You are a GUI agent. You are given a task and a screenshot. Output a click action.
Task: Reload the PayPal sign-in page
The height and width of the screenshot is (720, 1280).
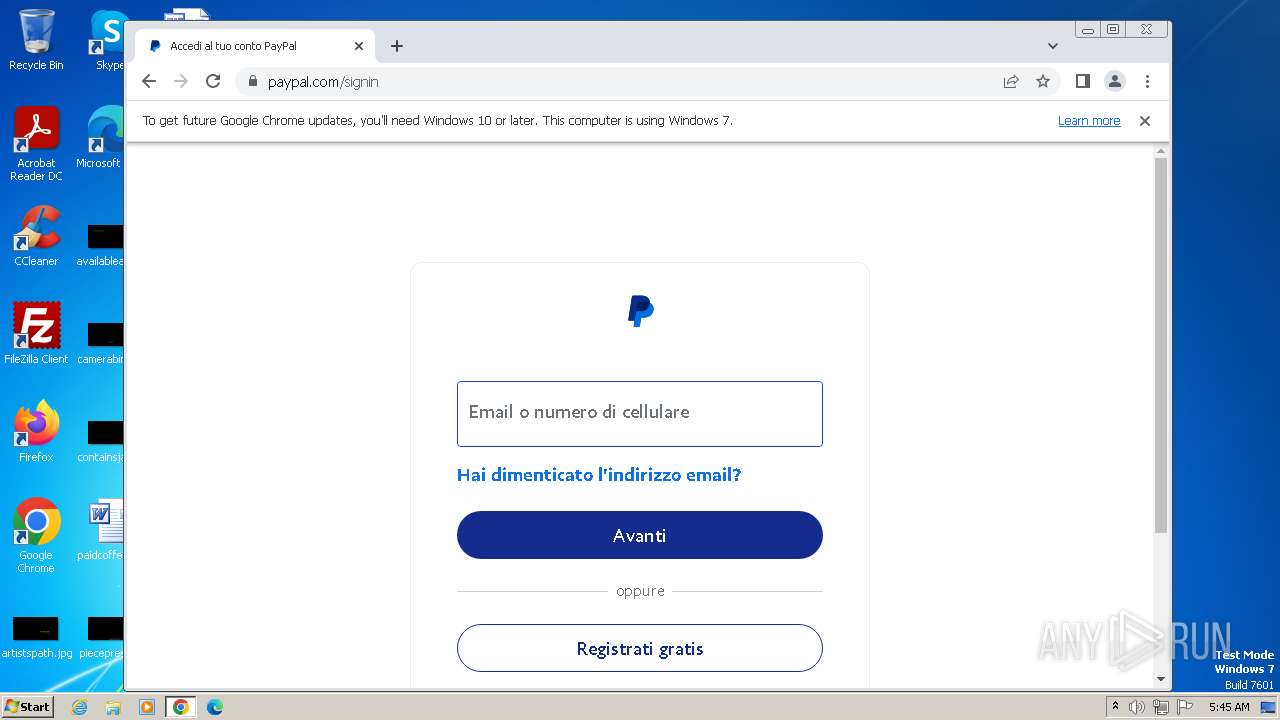[x=213, y=82]
